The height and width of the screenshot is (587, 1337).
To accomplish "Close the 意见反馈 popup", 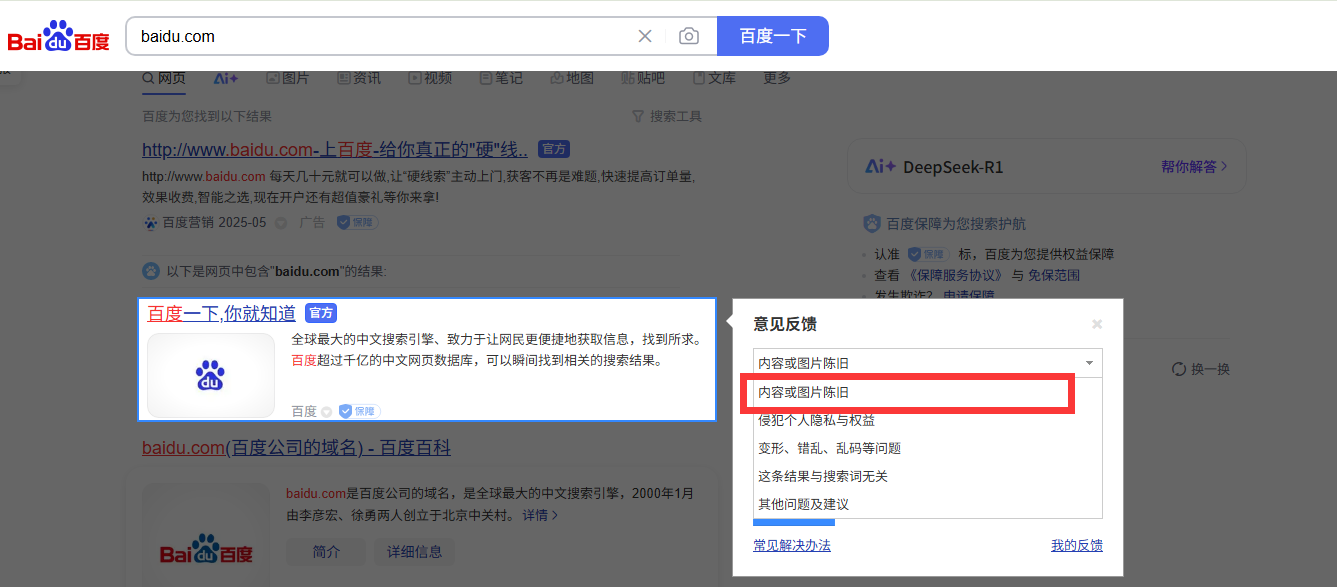I will pos(1097,324).
